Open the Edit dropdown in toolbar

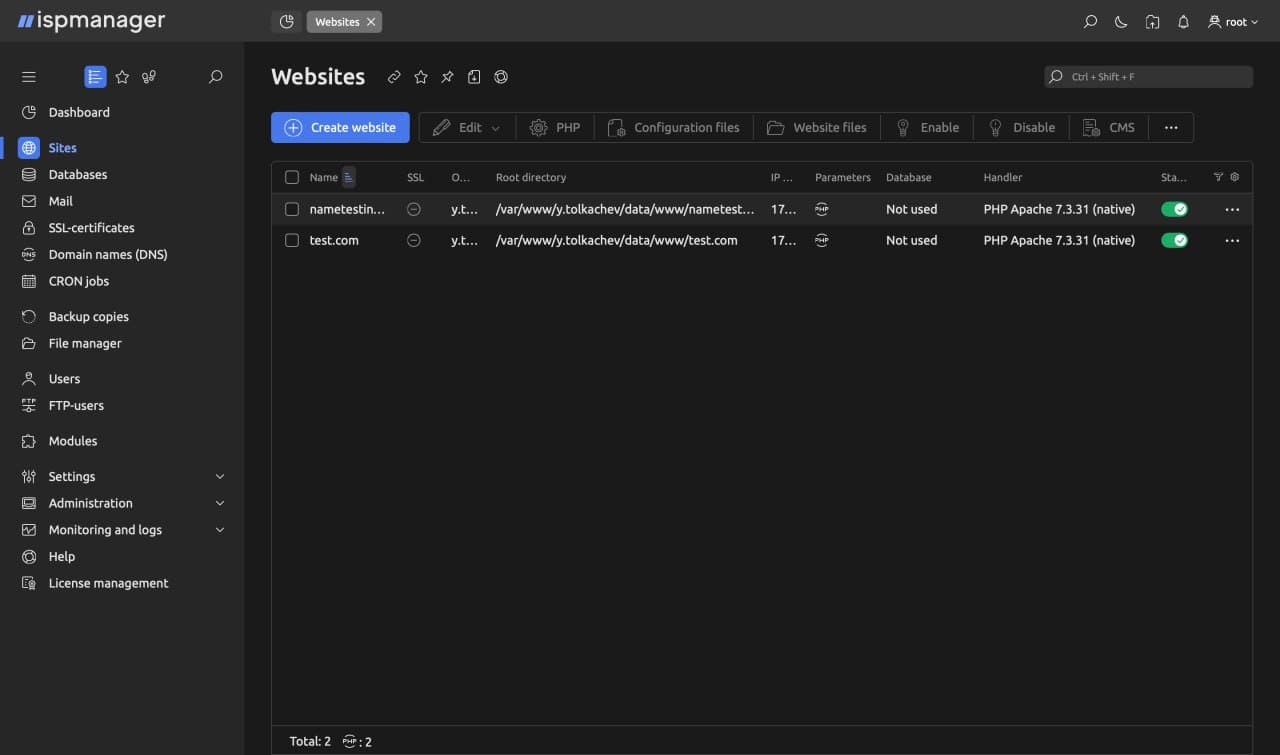click(466, 127)
